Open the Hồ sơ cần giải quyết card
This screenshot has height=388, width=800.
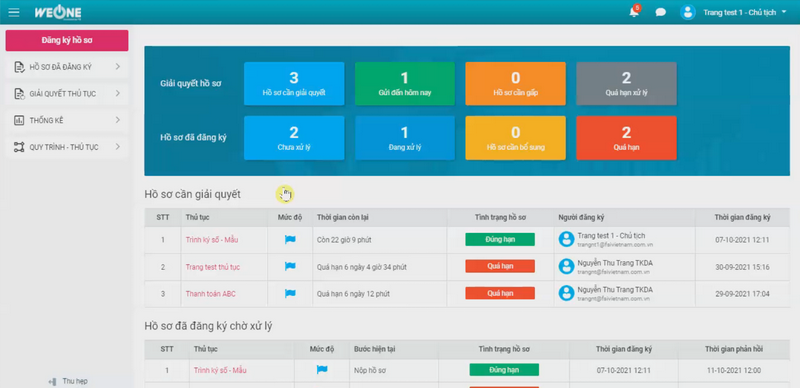click(x=294, y=84)
